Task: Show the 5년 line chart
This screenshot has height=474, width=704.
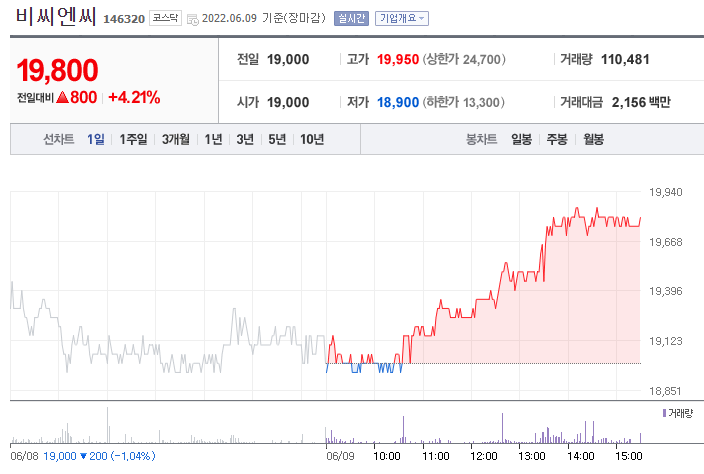Action: pyautogui.click(x=277, y=139)
